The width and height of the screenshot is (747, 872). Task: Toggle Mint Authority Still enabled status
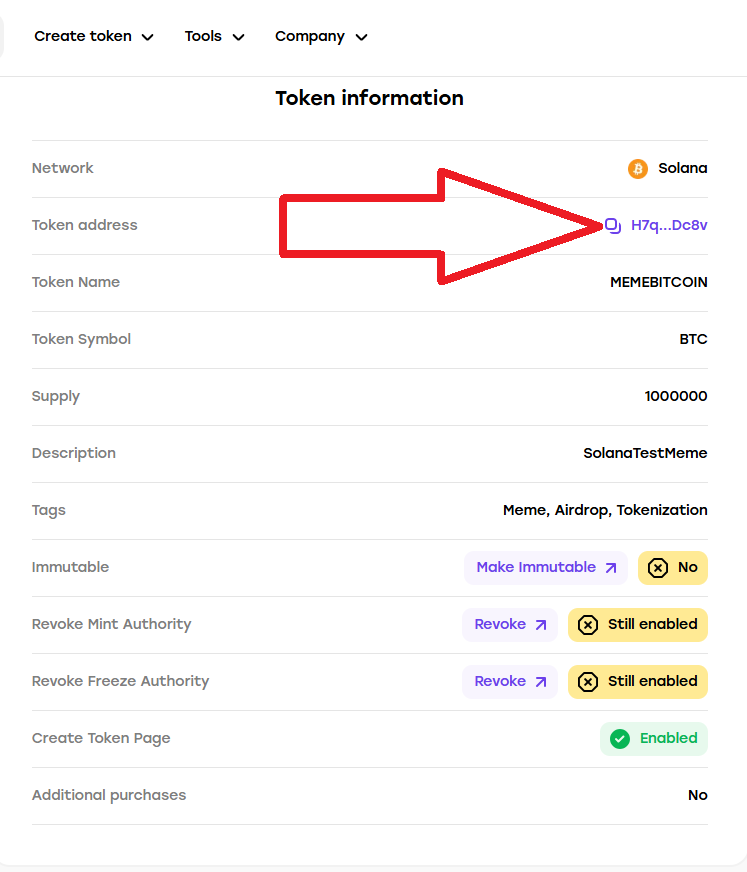(x=638, y=625)
